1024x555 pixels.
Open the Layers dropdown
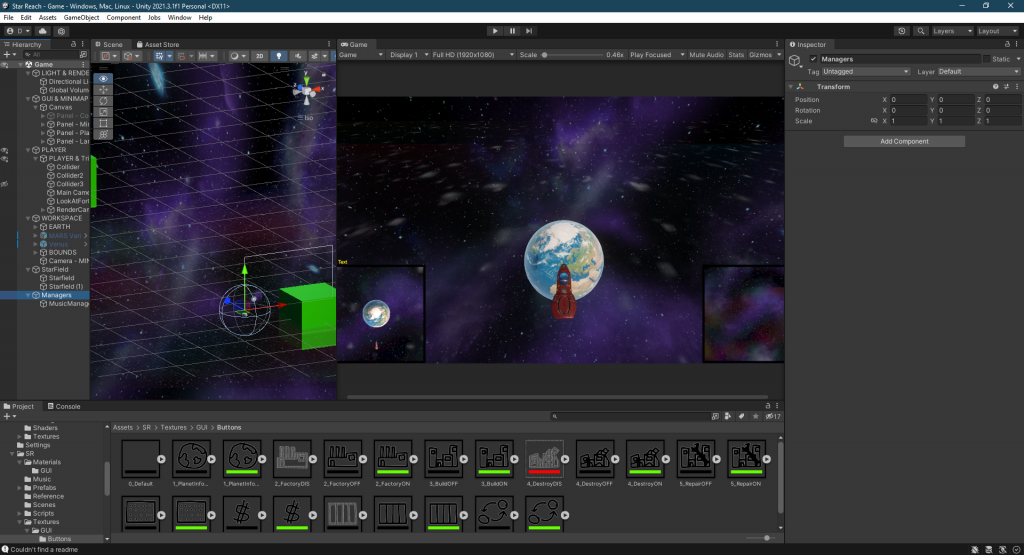click(x=952, y=31)
